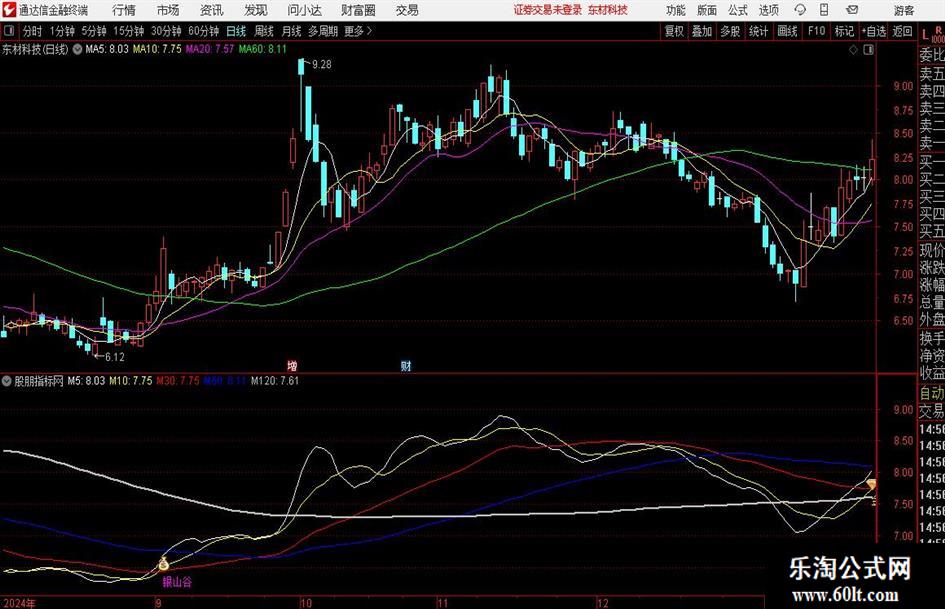Click the 叠加 button
The height and width of the screenshot is (609, 945).
(702, 31)
